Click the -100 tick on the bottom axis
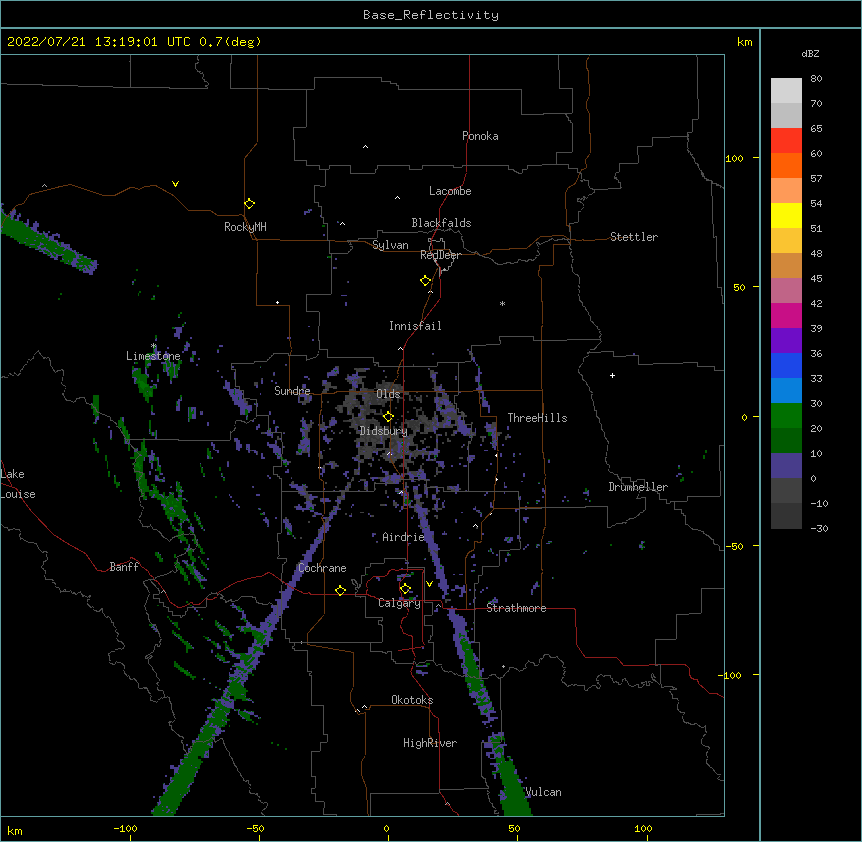This screenshot has height=842, width=862. click(126, 828)
